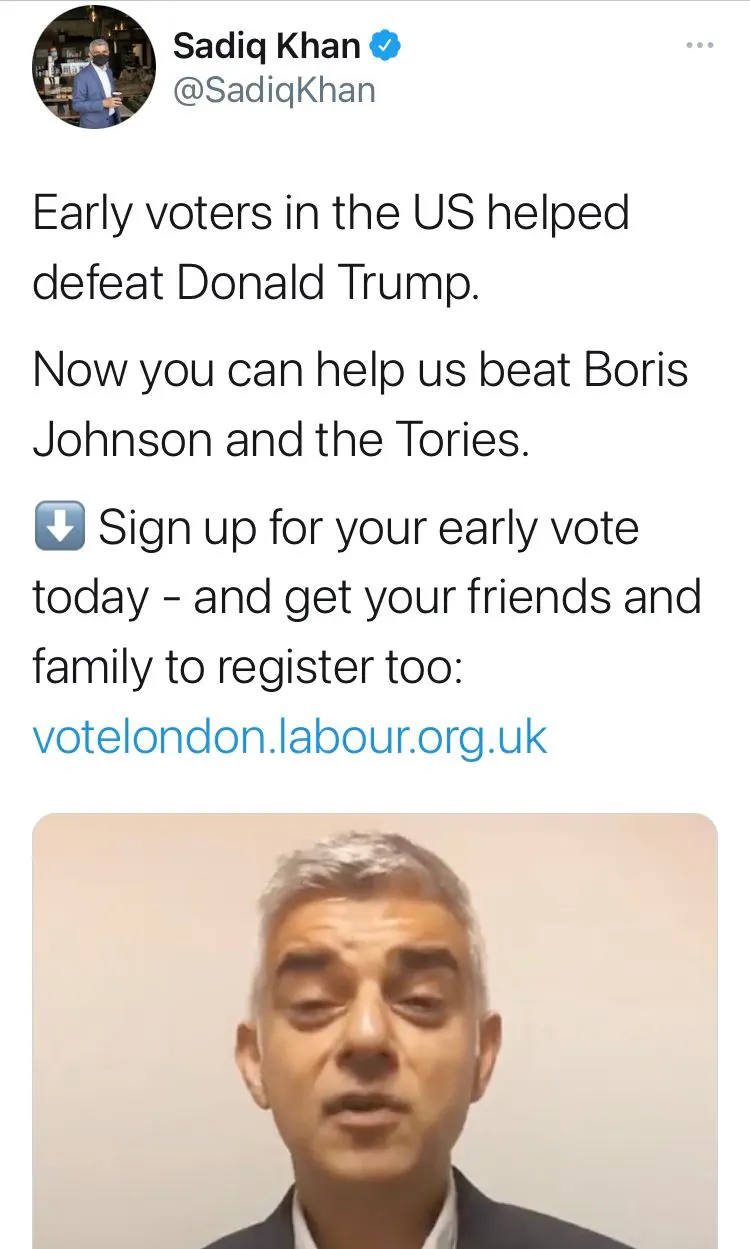
Task: Open the votelondon.labour.org.uk link
Action: (290, 738)
